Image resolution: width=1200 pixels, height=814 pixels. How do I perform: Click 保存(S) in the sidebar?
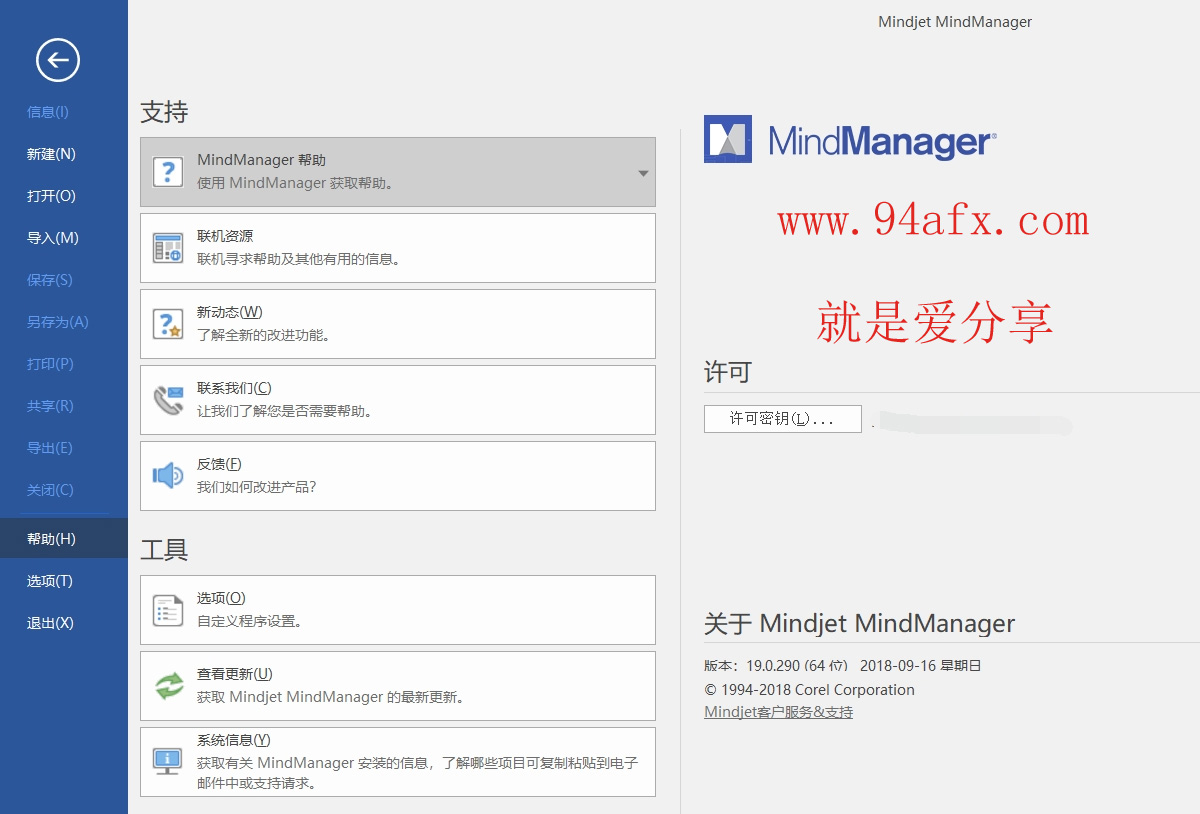point(50,280)
